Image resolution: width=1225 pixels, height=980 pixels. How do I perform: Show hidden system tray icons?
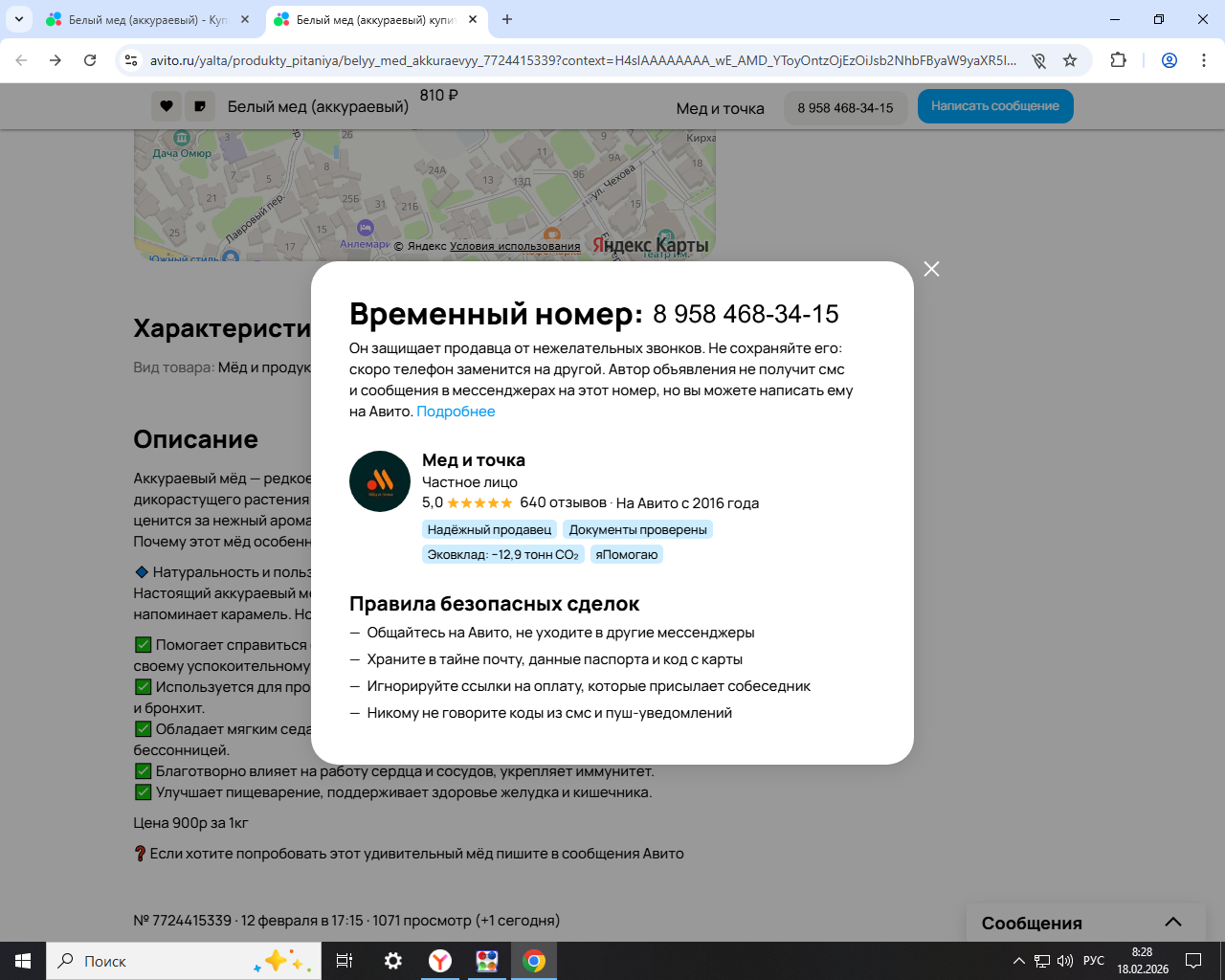pyautogui.click(x=1019, y=961)
